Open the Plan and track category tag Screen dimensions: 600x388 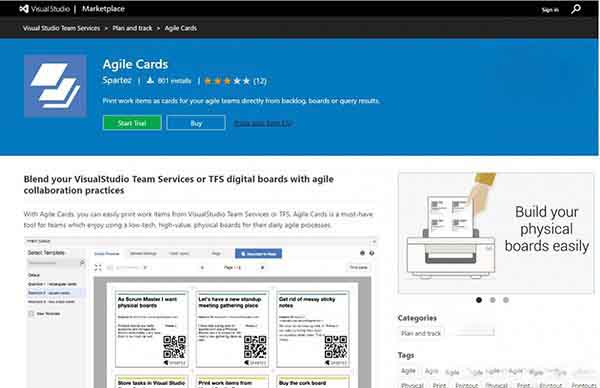coord(421,333)
